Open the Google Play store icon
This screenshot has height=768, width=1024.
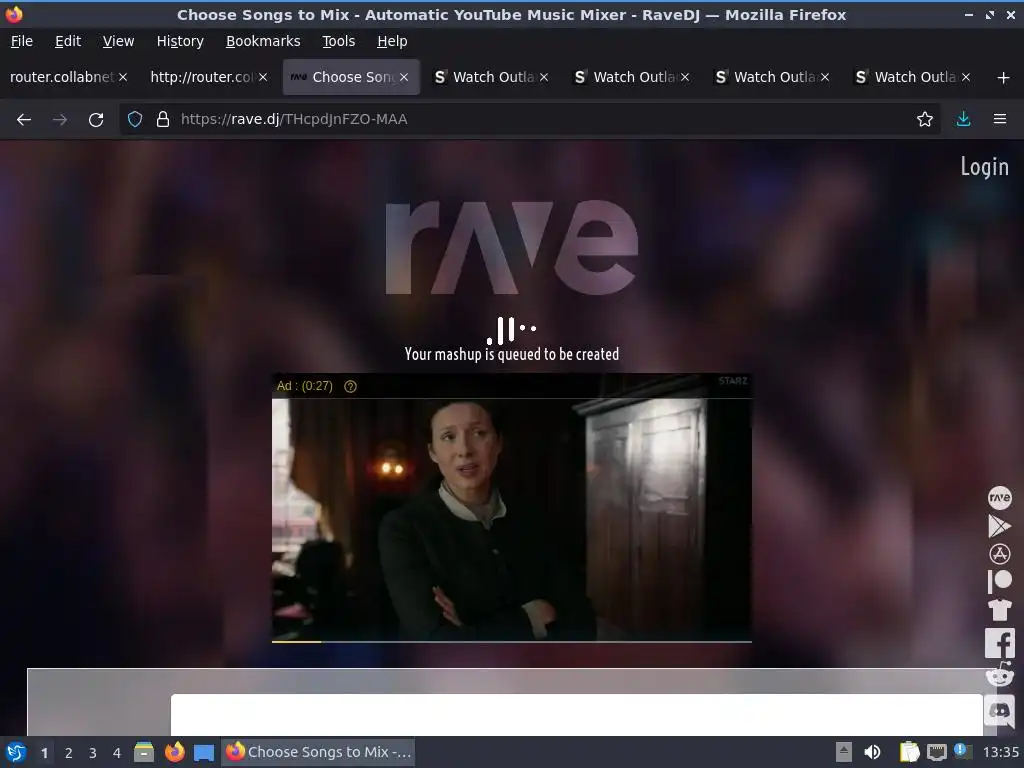pos(999,526)
